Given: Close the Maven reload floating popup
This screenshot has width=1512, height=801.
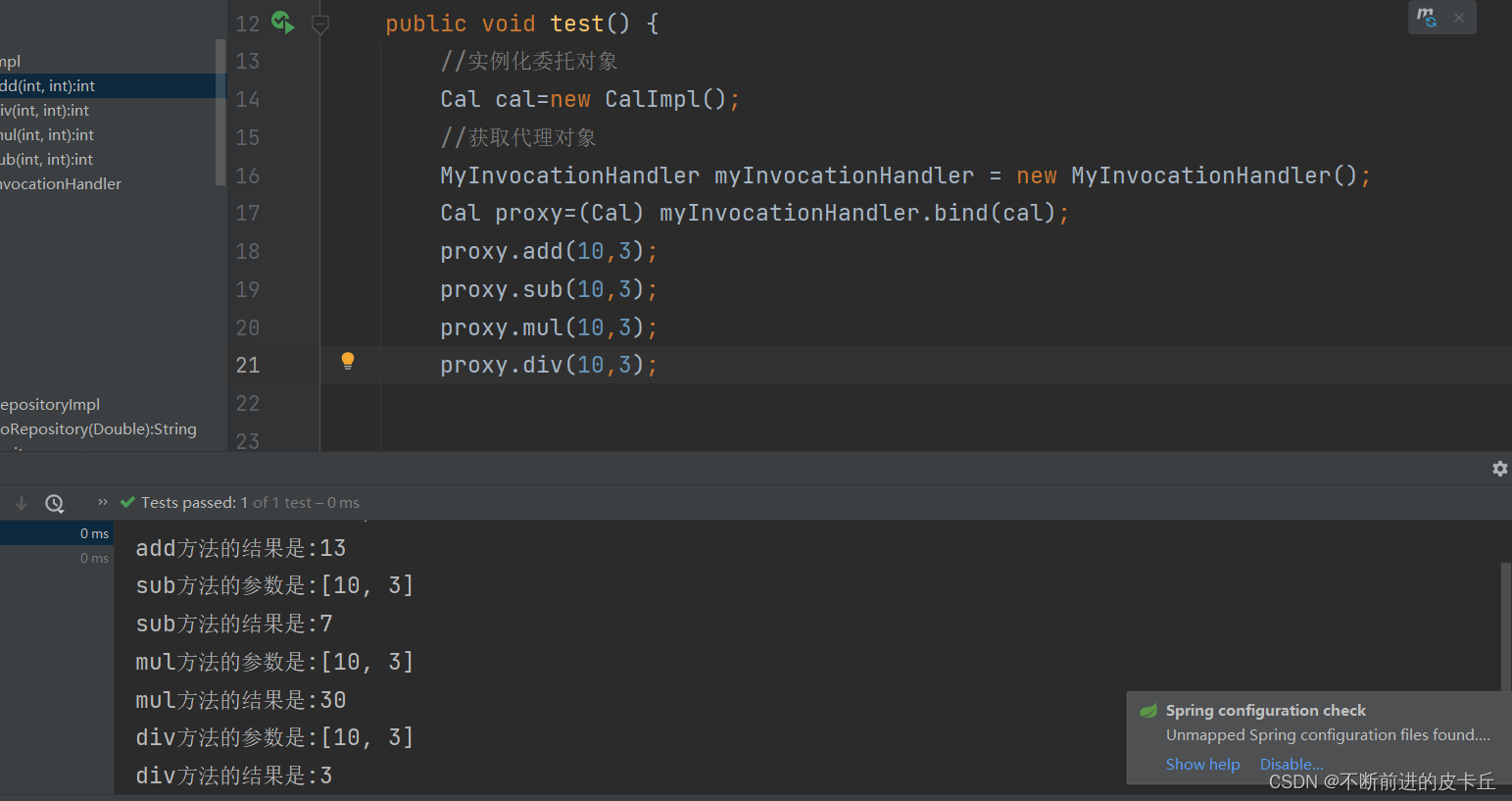Looking at the screenshot, I should [x=1459, y=18].
